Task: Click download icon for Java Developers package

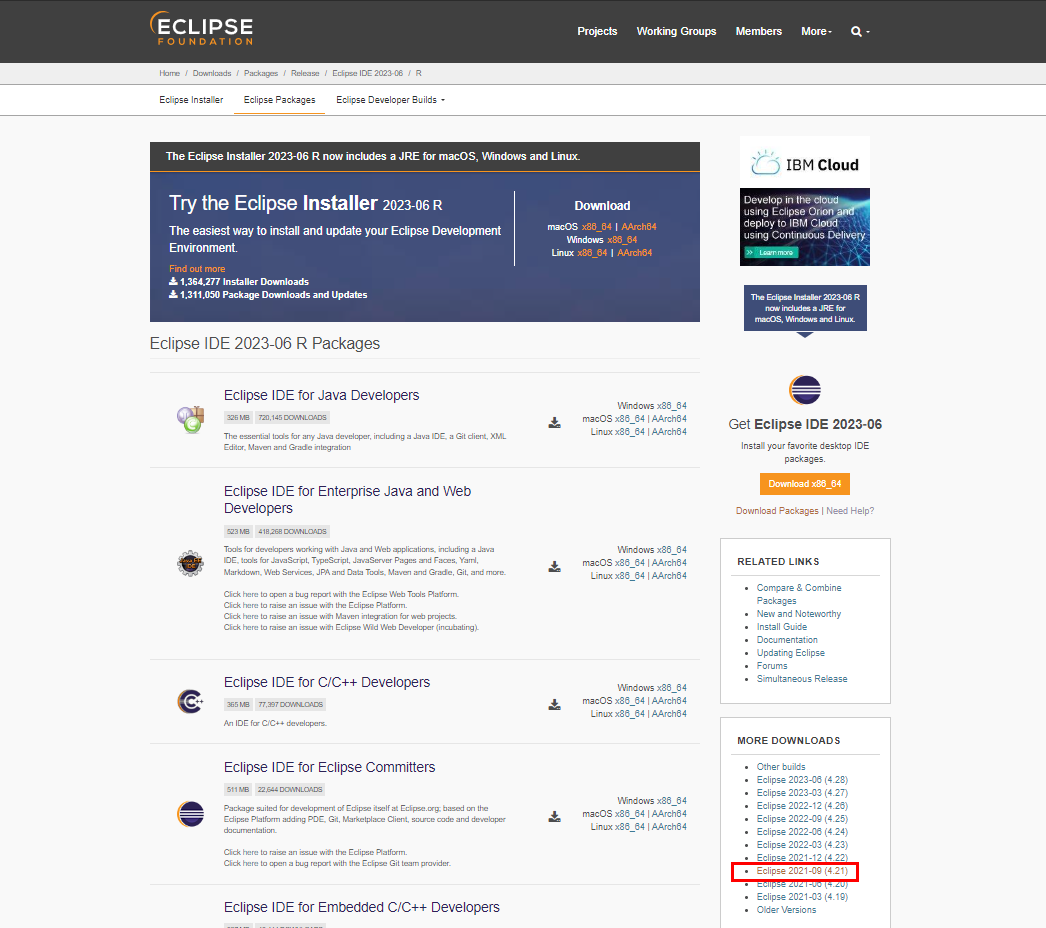Action: (x=554, y=422)
